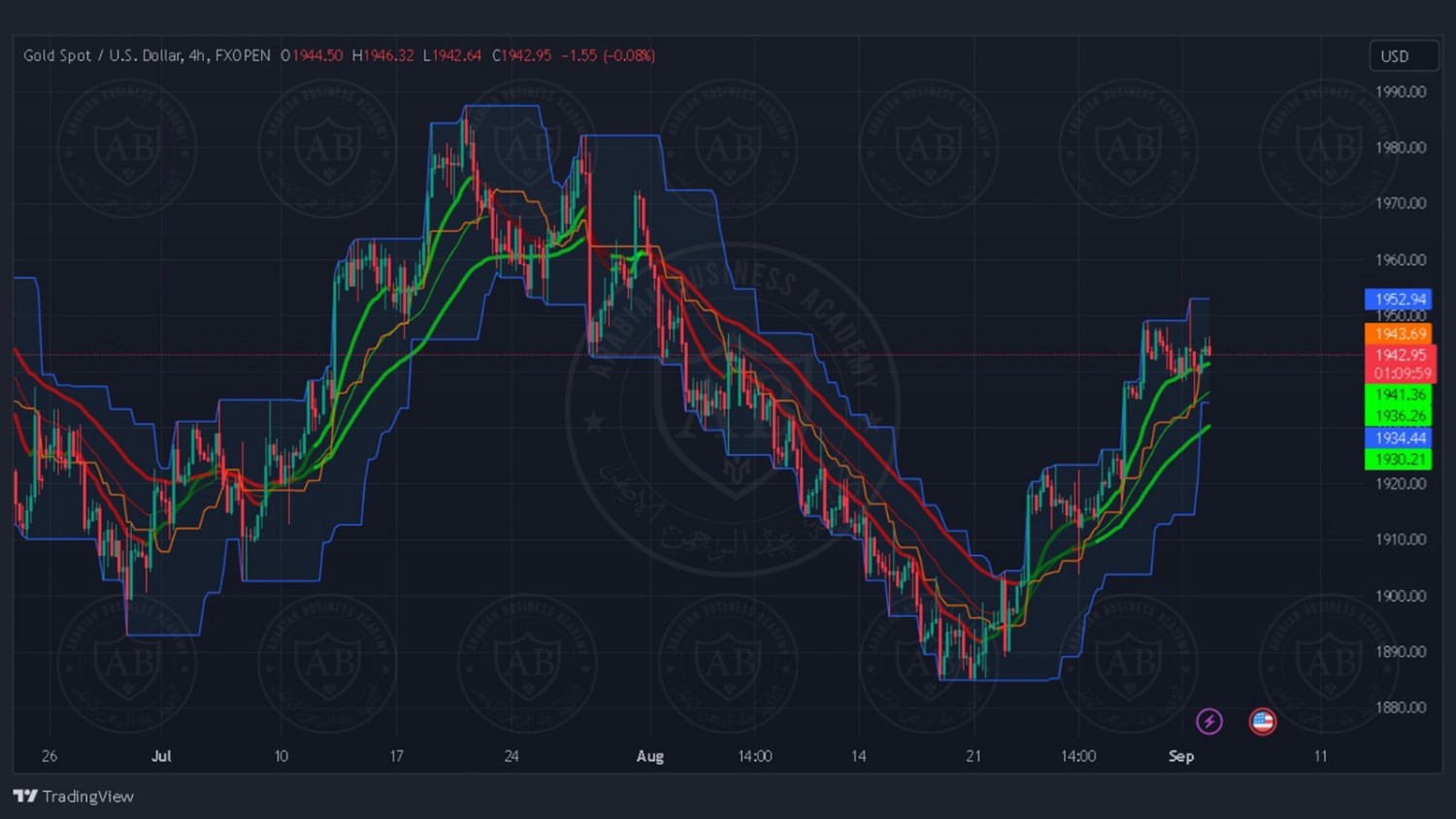
Task: Click the orange 1943.69 price label
Action: click(1399, 334)
